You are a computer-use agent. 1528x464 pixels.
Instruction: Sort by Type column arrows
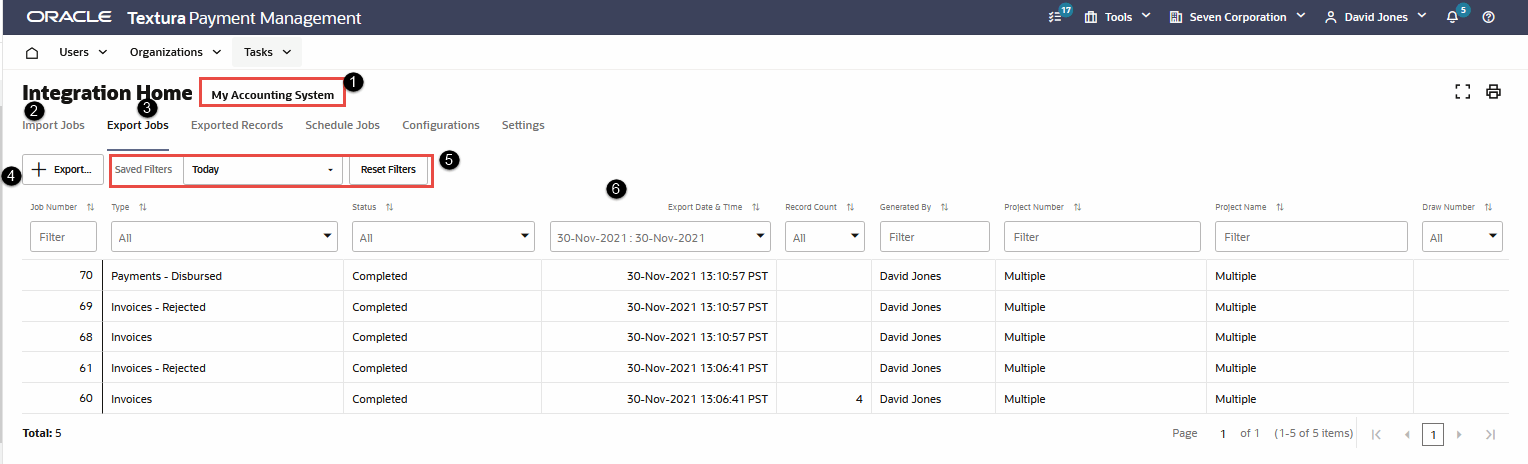(142, 207)
